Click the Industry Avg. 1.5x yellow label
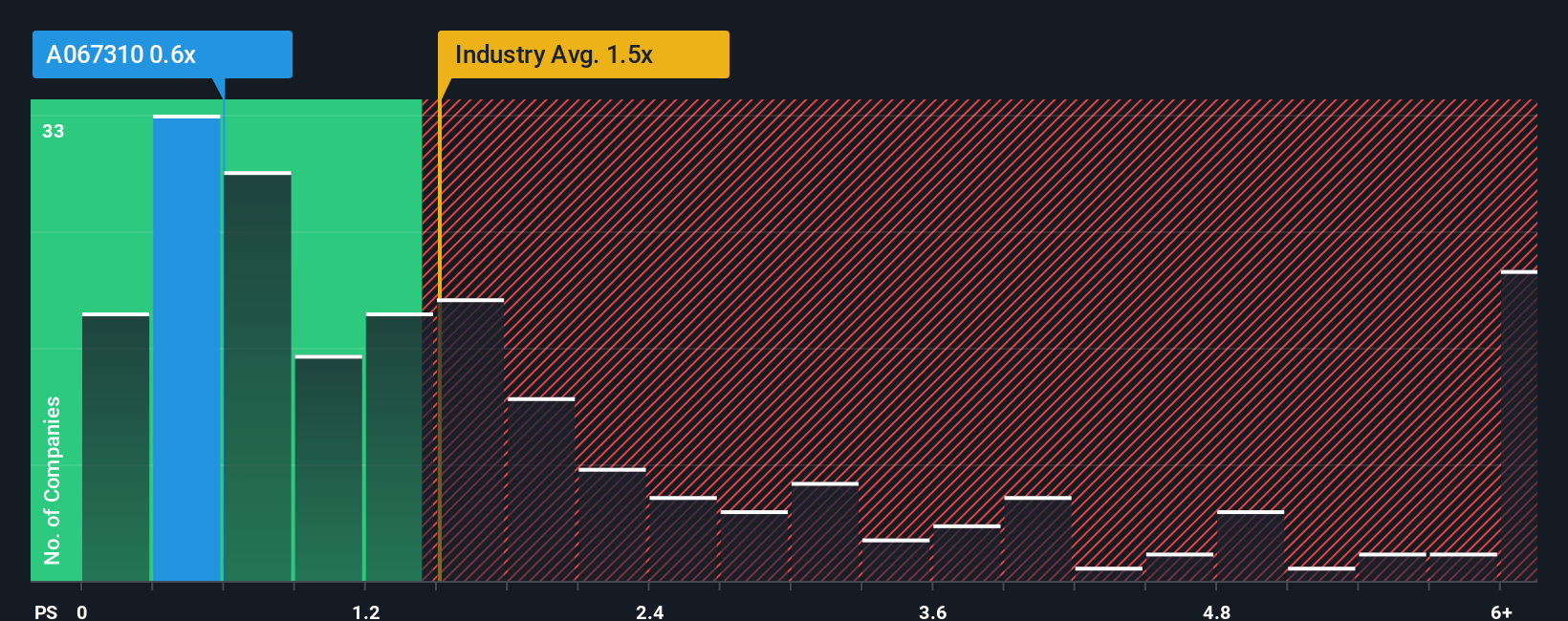The image size is (1568, 621). (583, 54)
